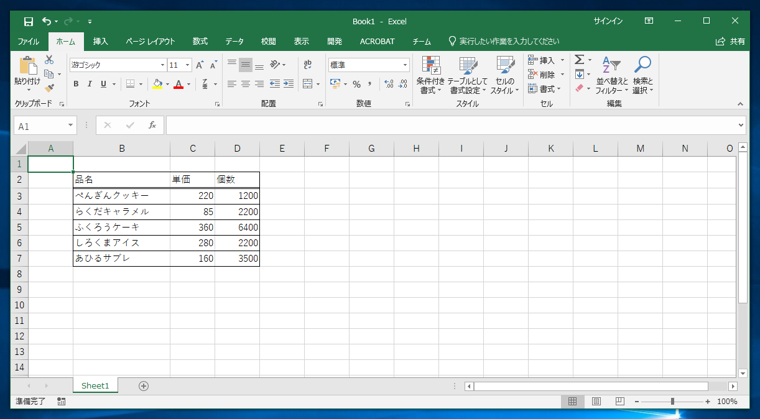The image size is (760, 419).
Task: Switch to the 数式 tab
Action: [x=200, y=42]
